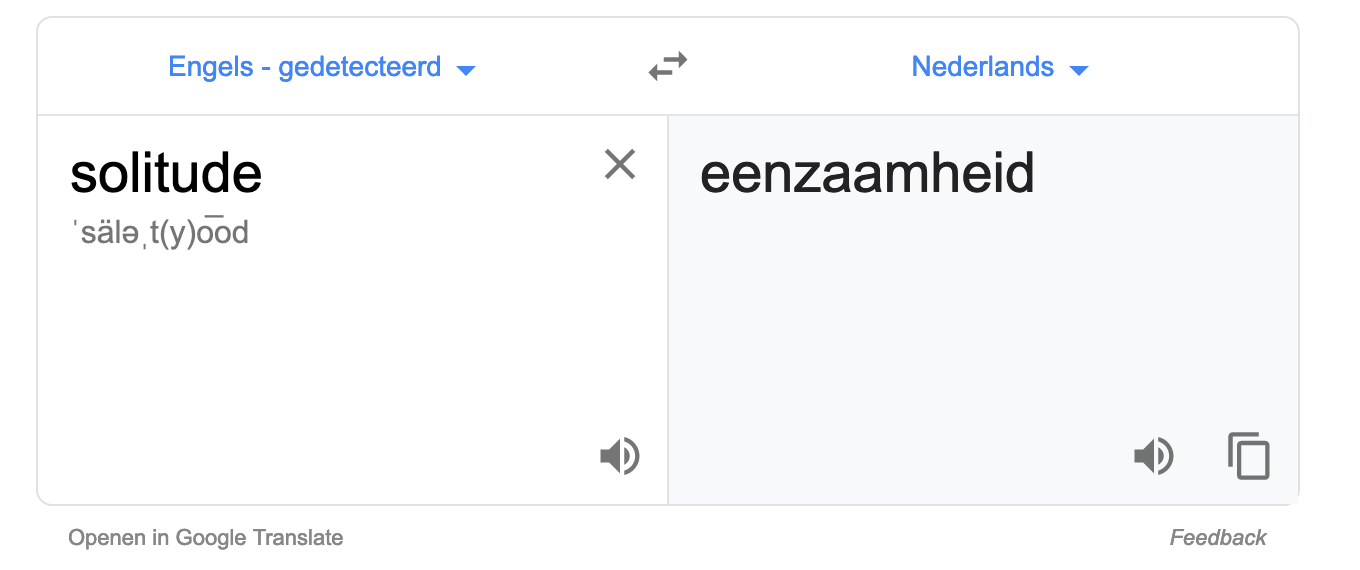1360x570 pixels.
Task: Select the words 'Google Translate' in the footer link
Action: click(x=259, y=537)
